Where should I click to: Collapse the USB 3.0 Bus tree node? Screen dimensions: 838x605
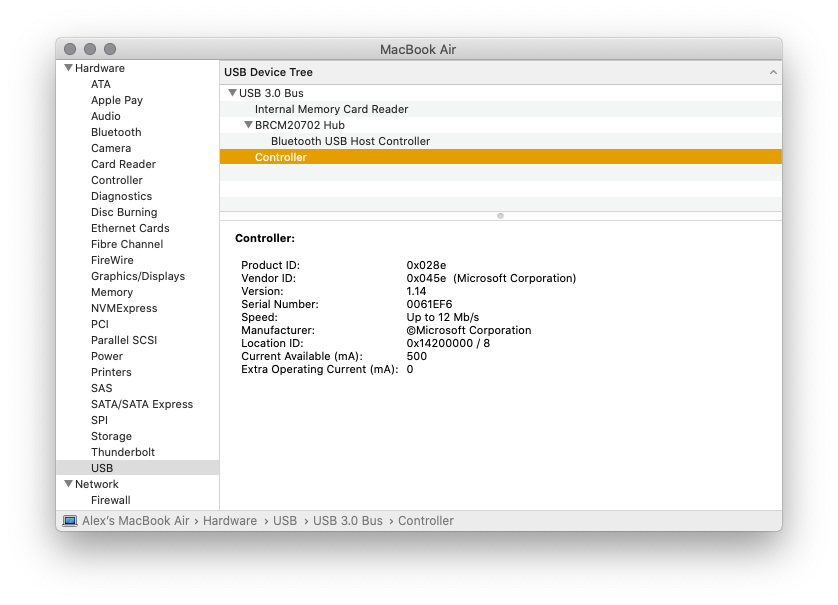[232, 92]
